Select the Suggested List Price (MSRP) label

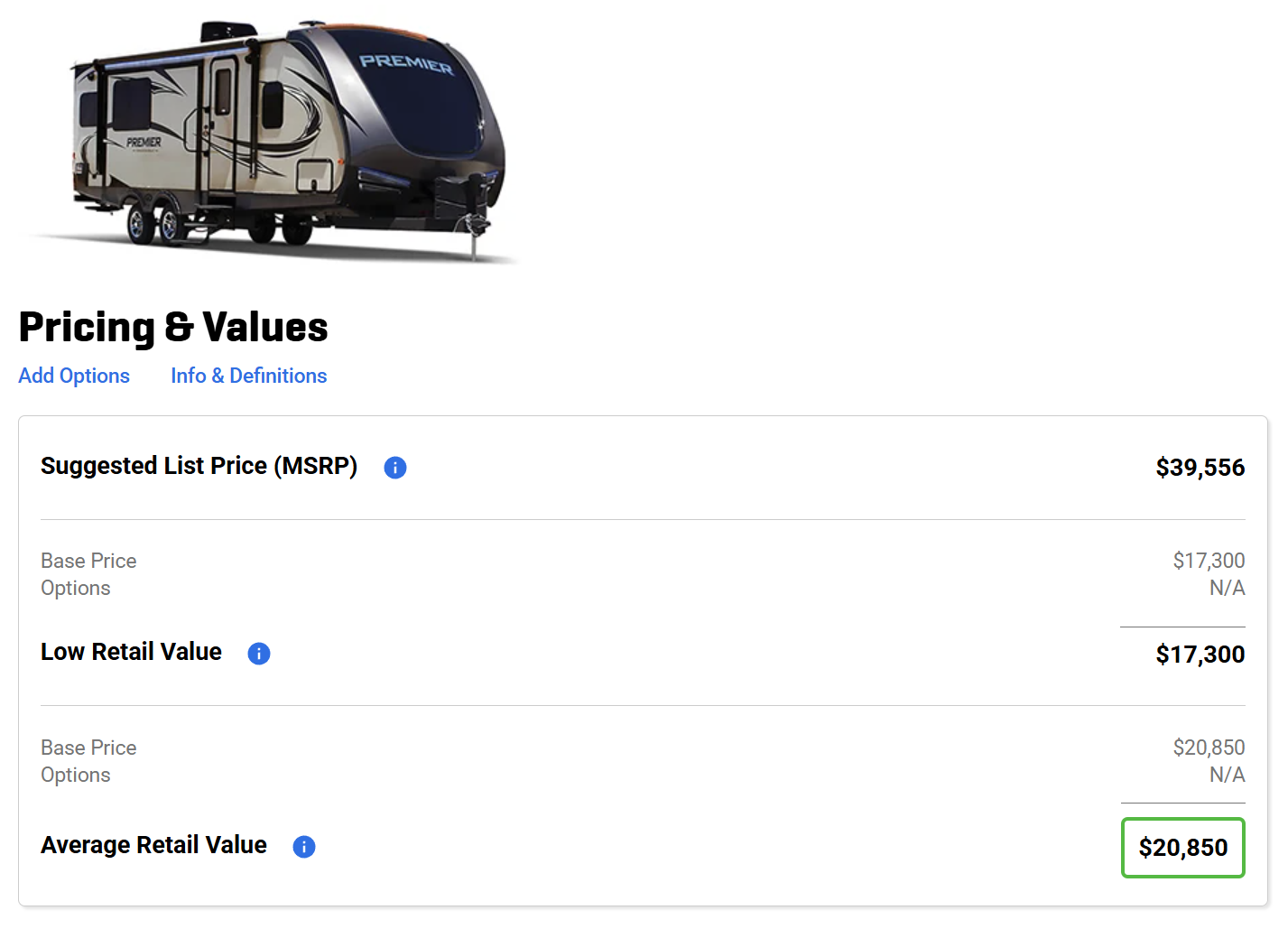point(199,466)
